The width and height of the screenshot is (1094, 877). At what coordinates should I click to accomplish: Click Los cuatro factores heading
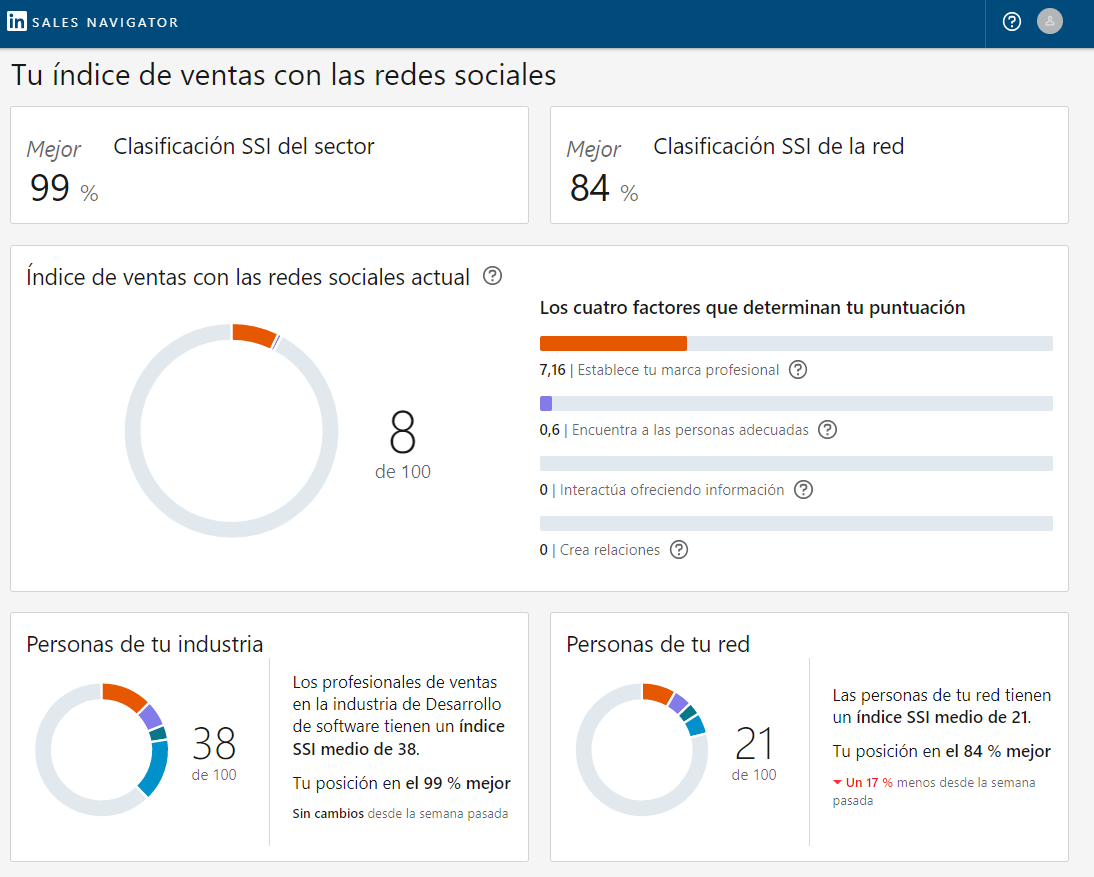752,308
